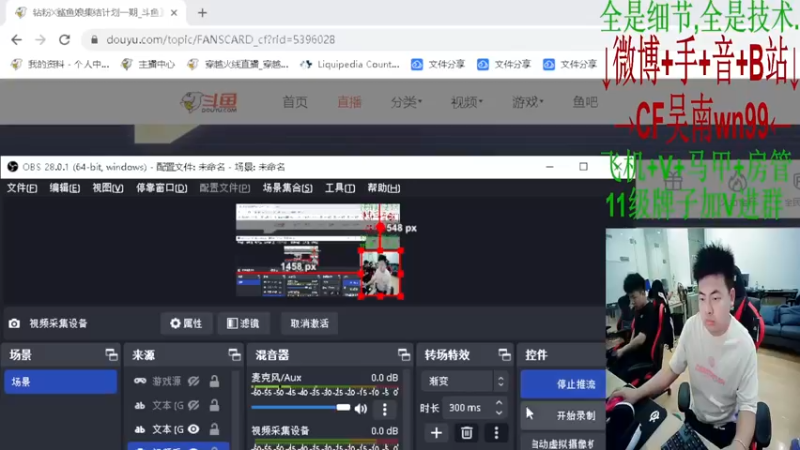
Task: Open a new Chrome tab
Action: 203,13
